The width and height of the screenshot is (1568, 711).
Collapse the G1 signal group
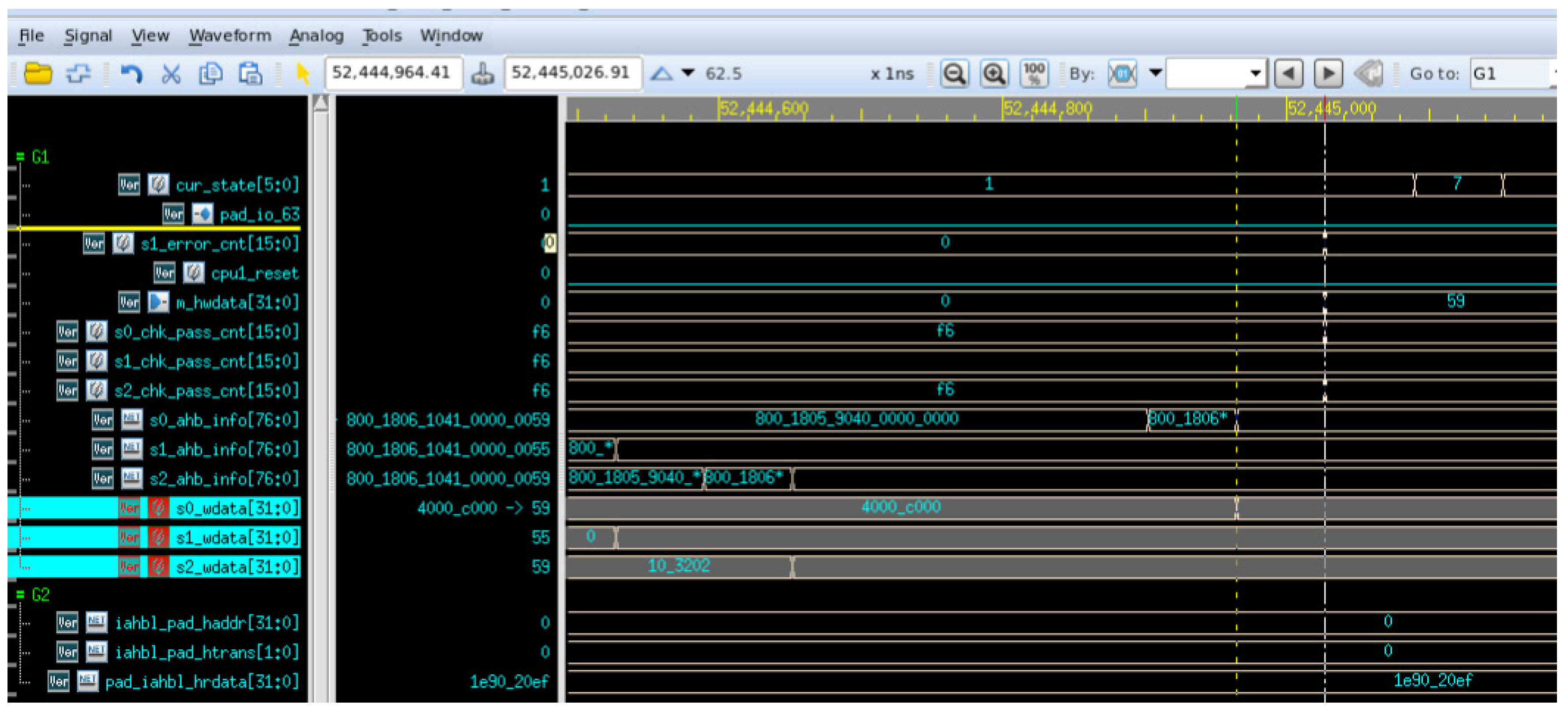pyautogui.click(x=20, y=157)
